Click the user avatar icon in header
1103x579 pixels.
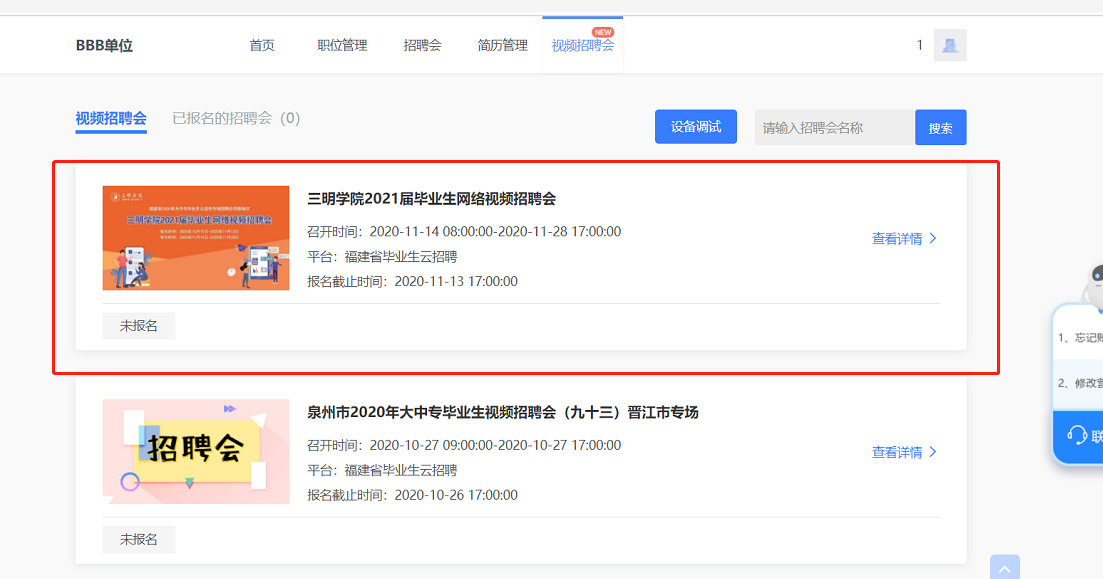(949, 45)
